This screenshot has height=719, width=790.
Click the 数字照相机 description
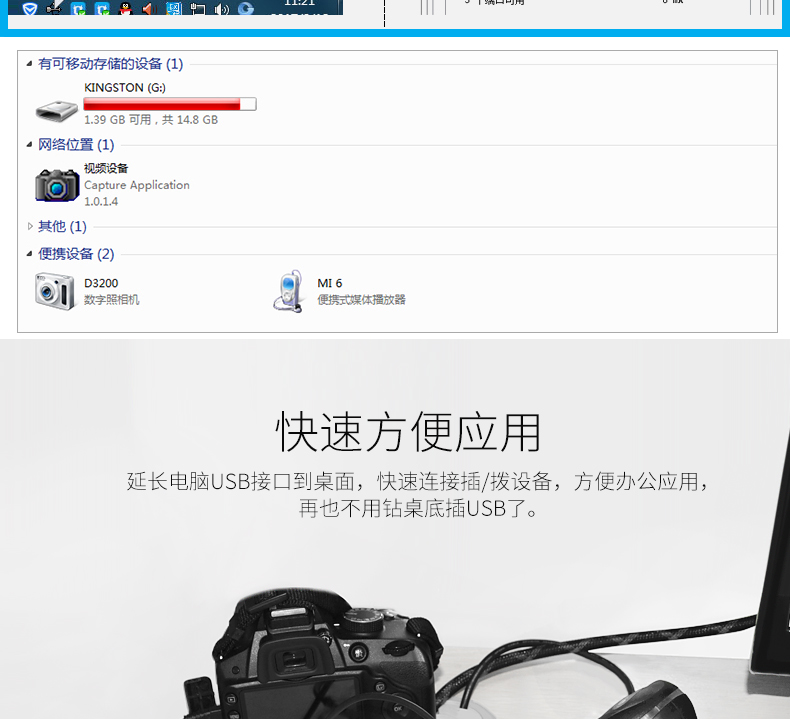[x=111, y=300]
